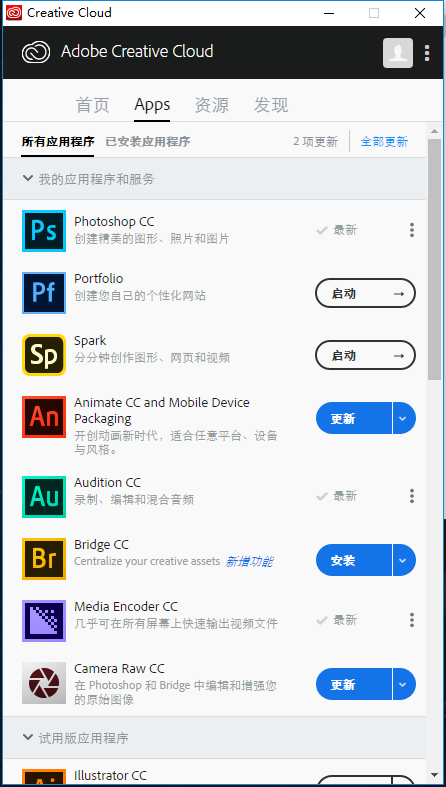
Task: Open Photoshop CC more options menu
Action: 412,230
